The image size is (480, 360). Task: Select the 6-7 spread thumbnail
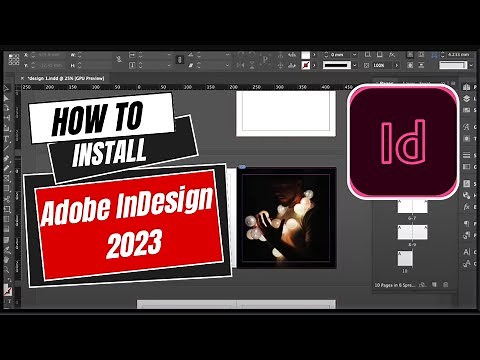[x=412, y=206]
